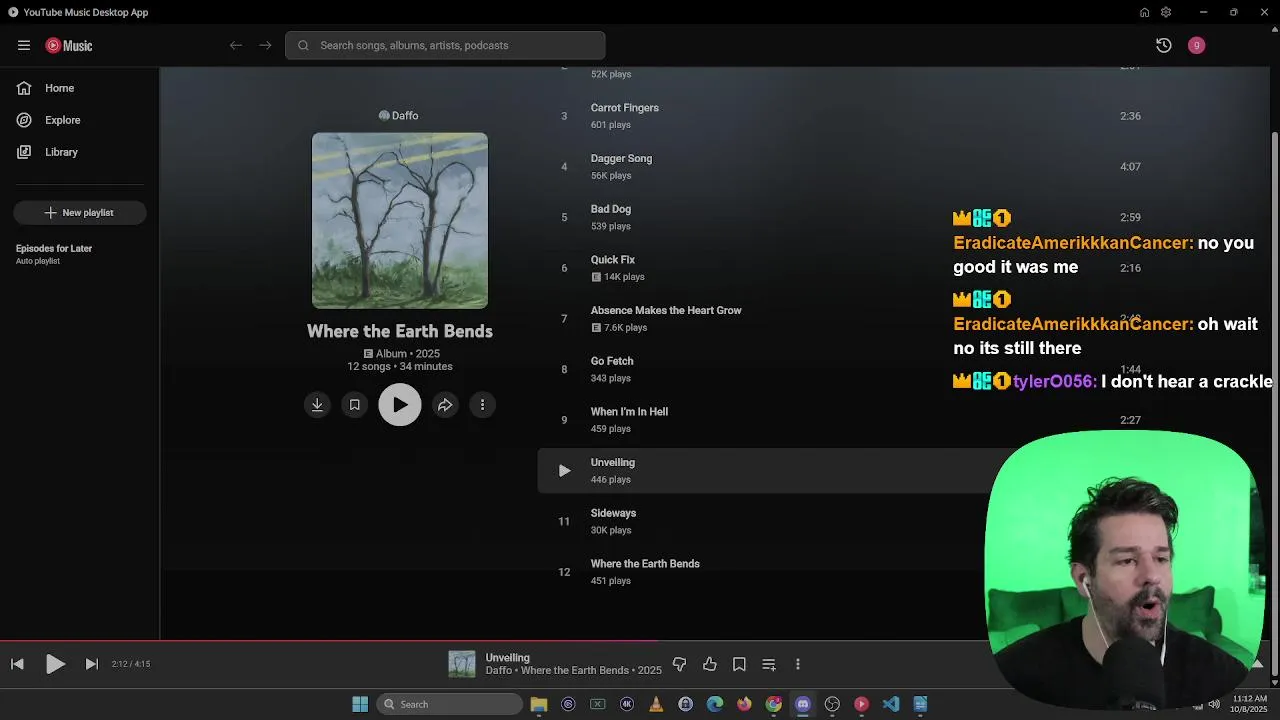Viewport: 1280px width, 720px height.
Task: Open Visual Studio Code from taskbar
Action: (891, 704)
